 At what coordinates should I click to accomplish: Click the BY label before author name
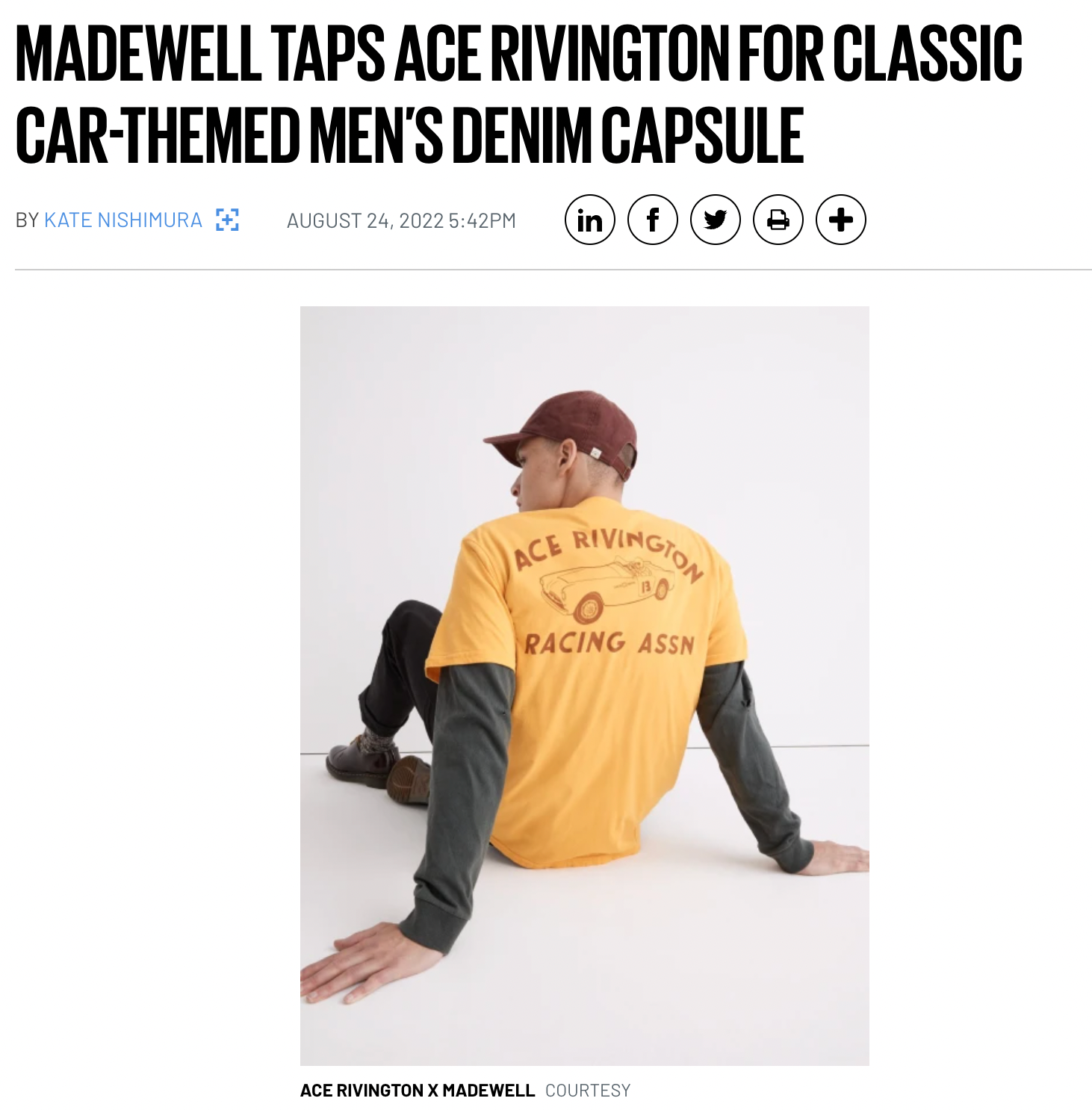pos(27,220)
